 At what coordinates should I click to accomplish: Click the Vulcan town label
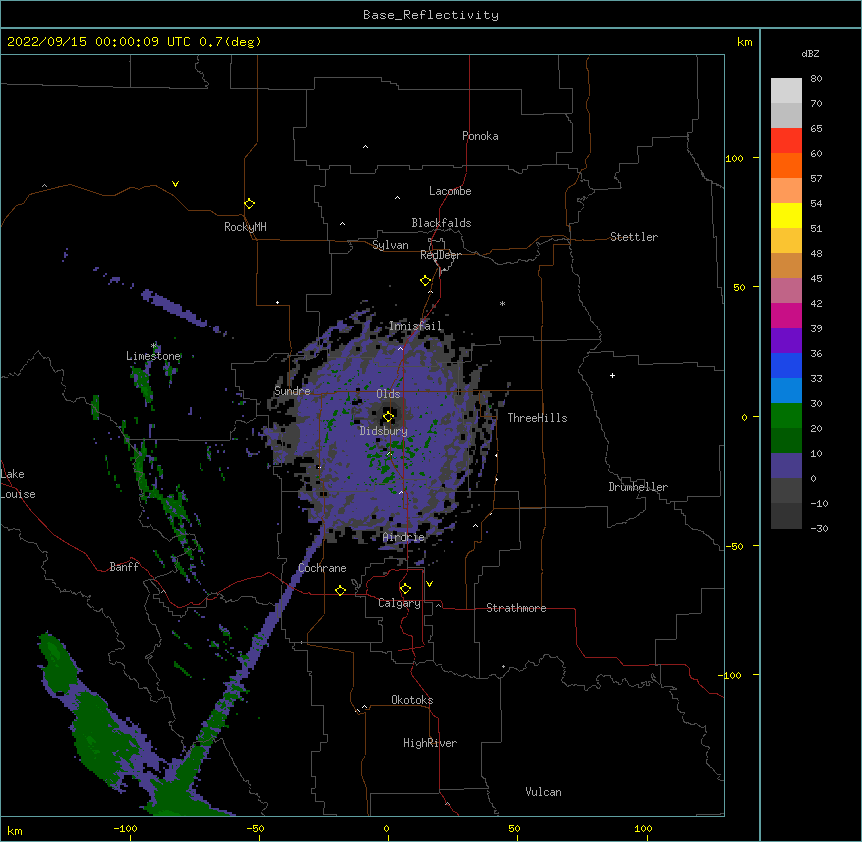(x=543, y=792)
